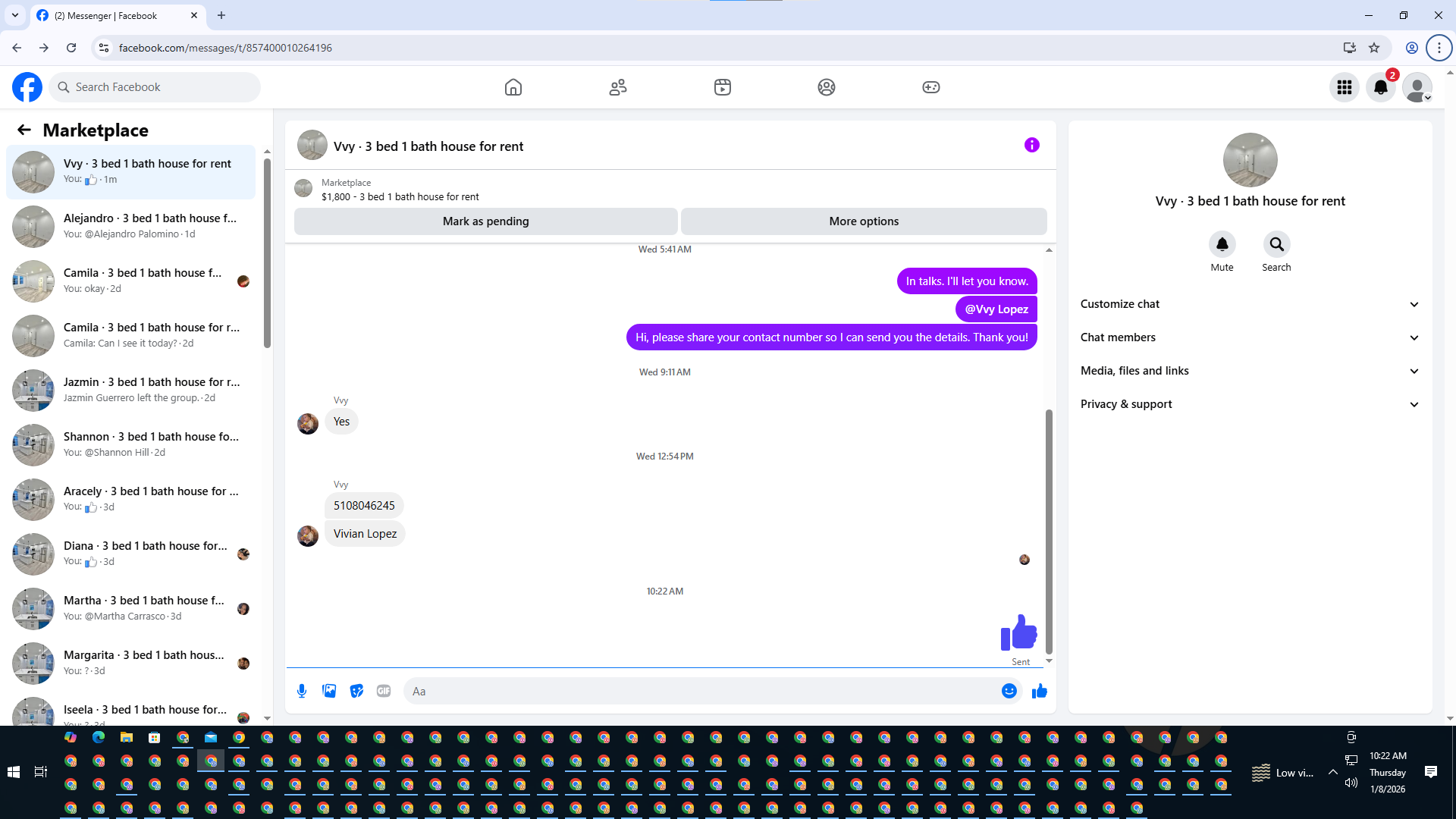Send a thumbs-up like

coord(1040,691)
